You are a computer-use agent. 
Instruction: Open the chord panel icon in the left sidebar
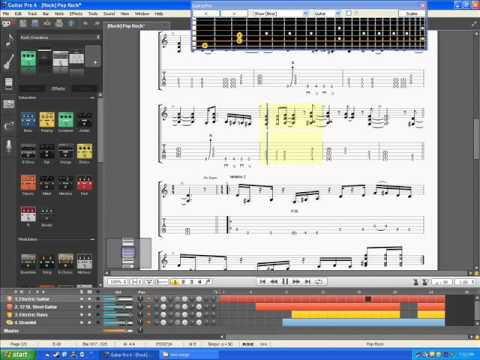[x=9, y=104]
